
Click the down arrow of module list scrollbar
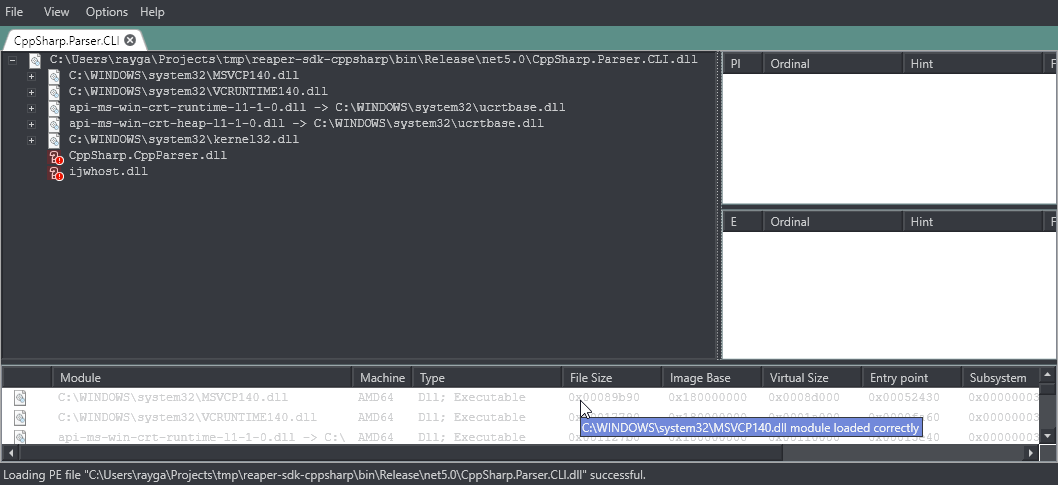point(1047,436)
